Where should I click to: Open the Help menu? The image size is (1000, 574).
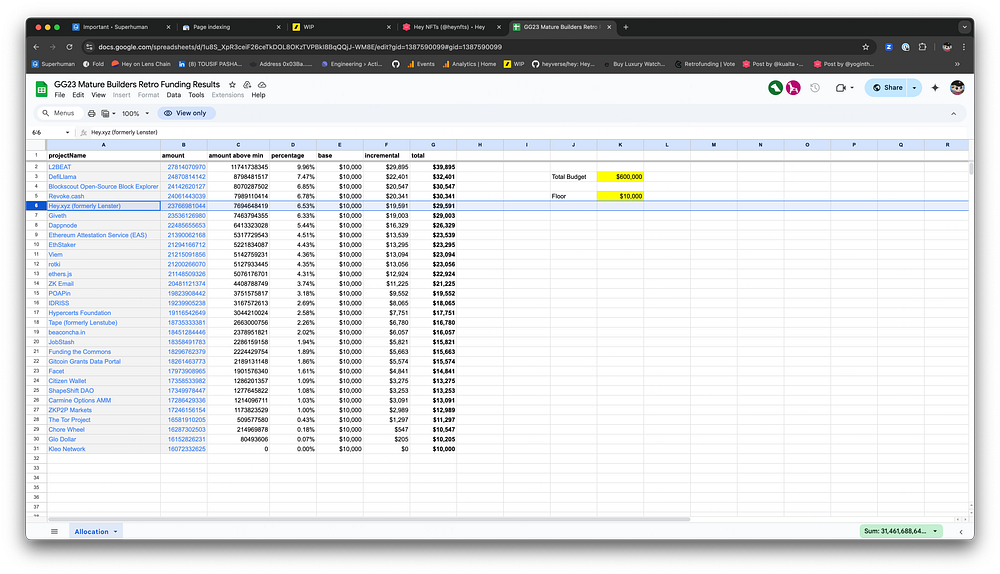pos(258,95)
